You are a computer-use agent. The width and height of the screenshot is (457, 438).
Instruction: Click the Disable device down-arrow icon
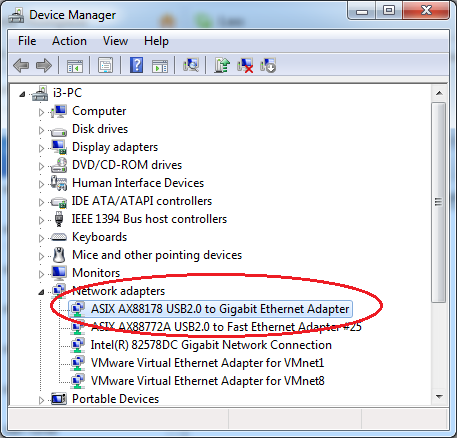(x=268, y=65)
